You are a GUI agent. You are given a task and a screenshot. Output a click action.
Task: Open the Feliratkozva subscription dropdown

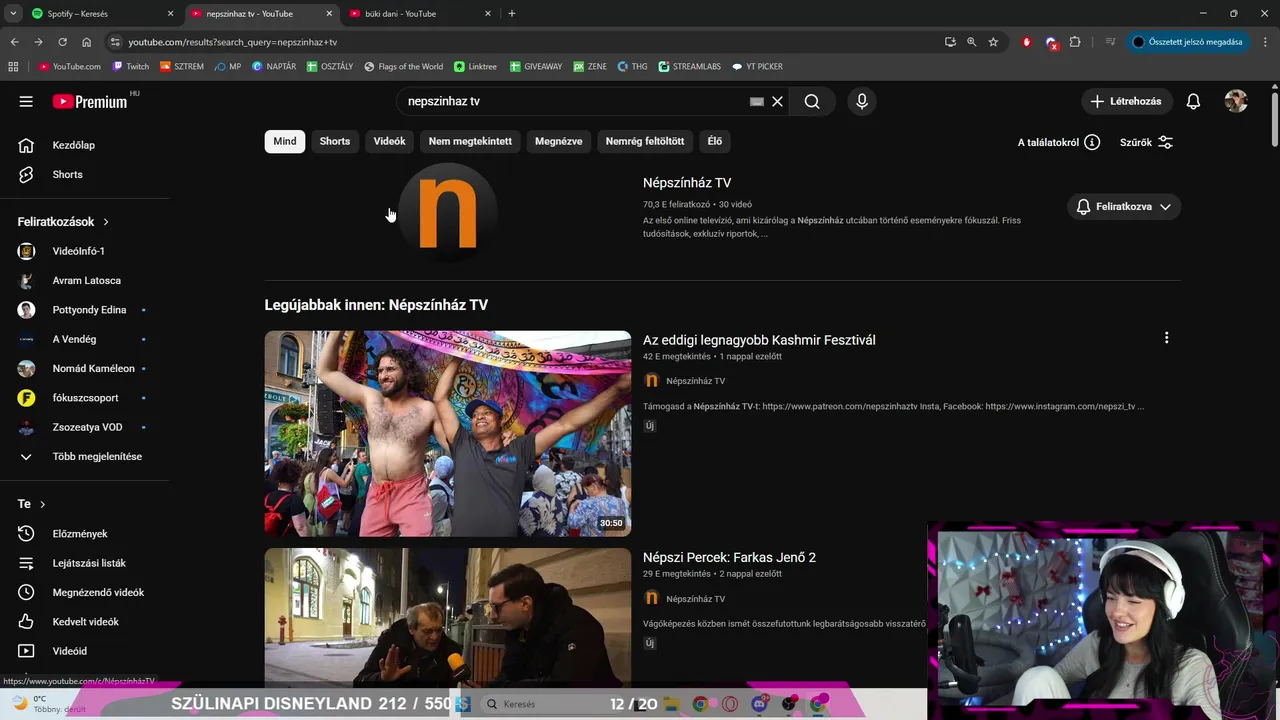[1124, 206]
